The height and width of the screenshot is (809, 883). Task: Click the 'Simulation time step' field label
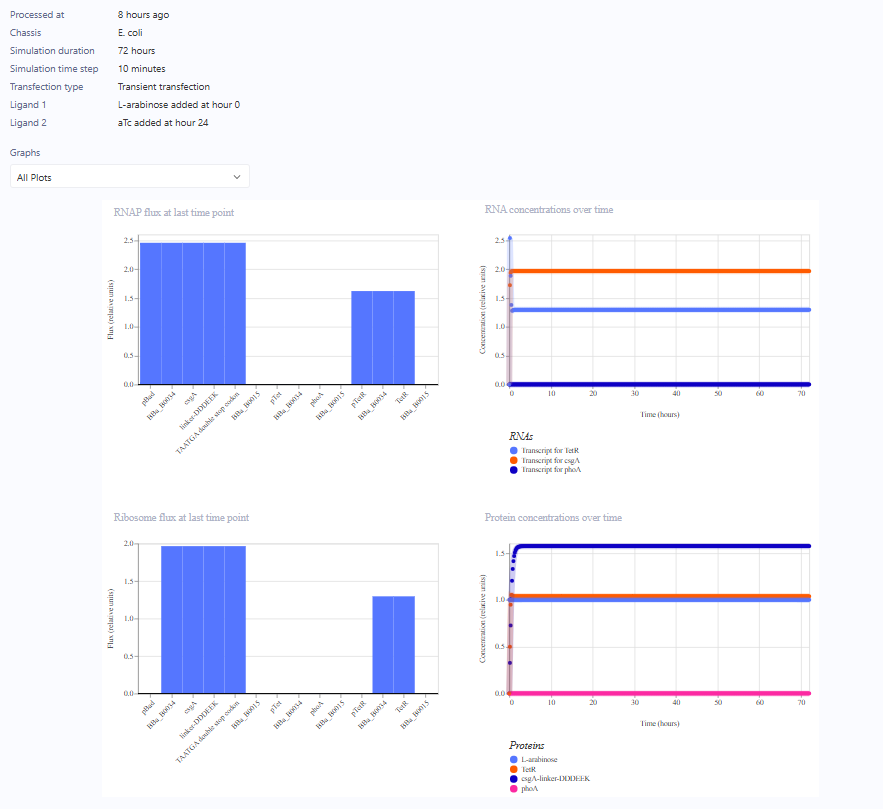54,69
